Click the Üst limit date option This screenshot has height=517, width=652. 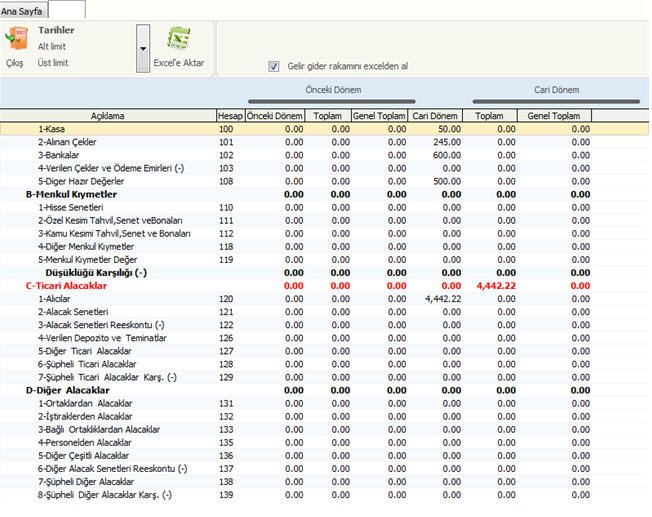point(54,62)
